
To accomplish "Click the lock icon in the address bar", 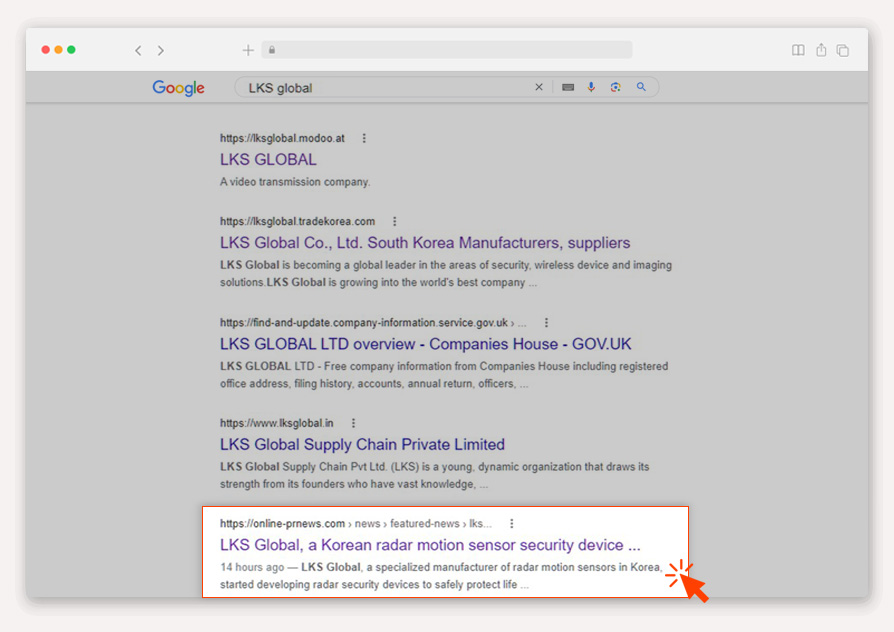I will click(272, 50).
